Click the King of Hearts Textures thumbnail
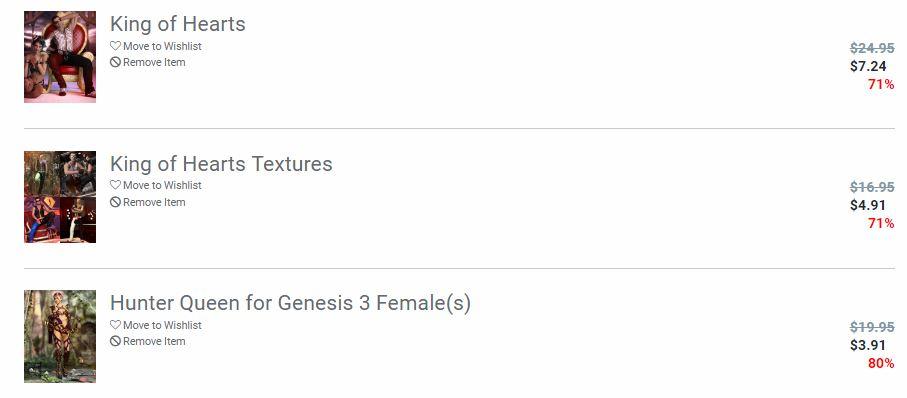Image resolution: width=907 pixels, height=398 pixels. tap(60, 197)
